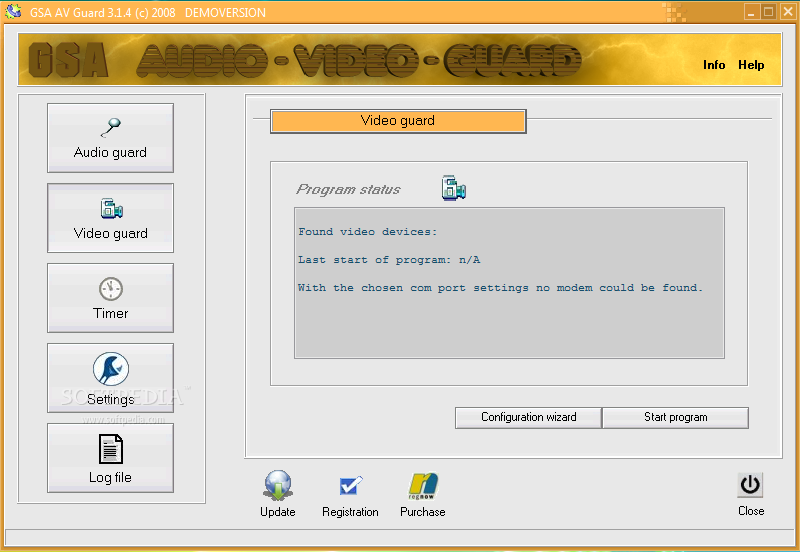Click the 'Close' label text
The height and width of the screenshot is (552, 800).
point(751,511)
